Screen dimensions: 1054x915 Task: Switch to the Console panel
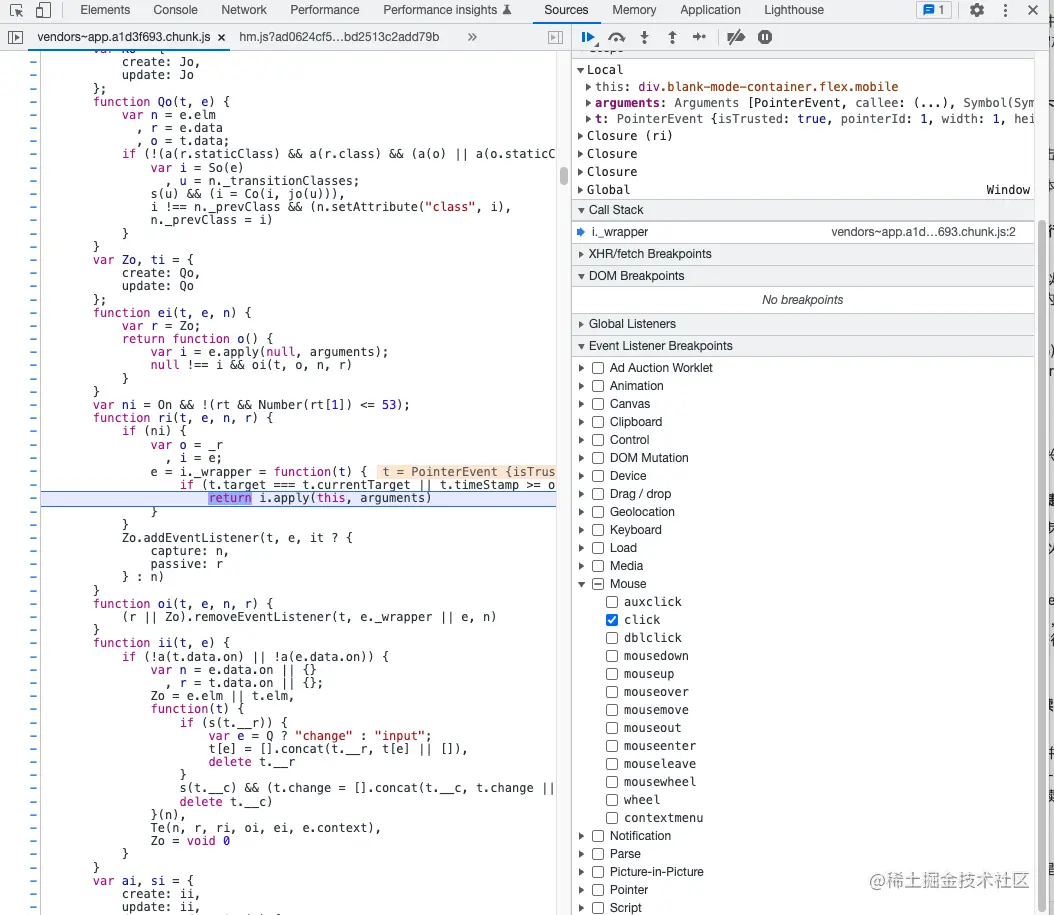point(175,10)
